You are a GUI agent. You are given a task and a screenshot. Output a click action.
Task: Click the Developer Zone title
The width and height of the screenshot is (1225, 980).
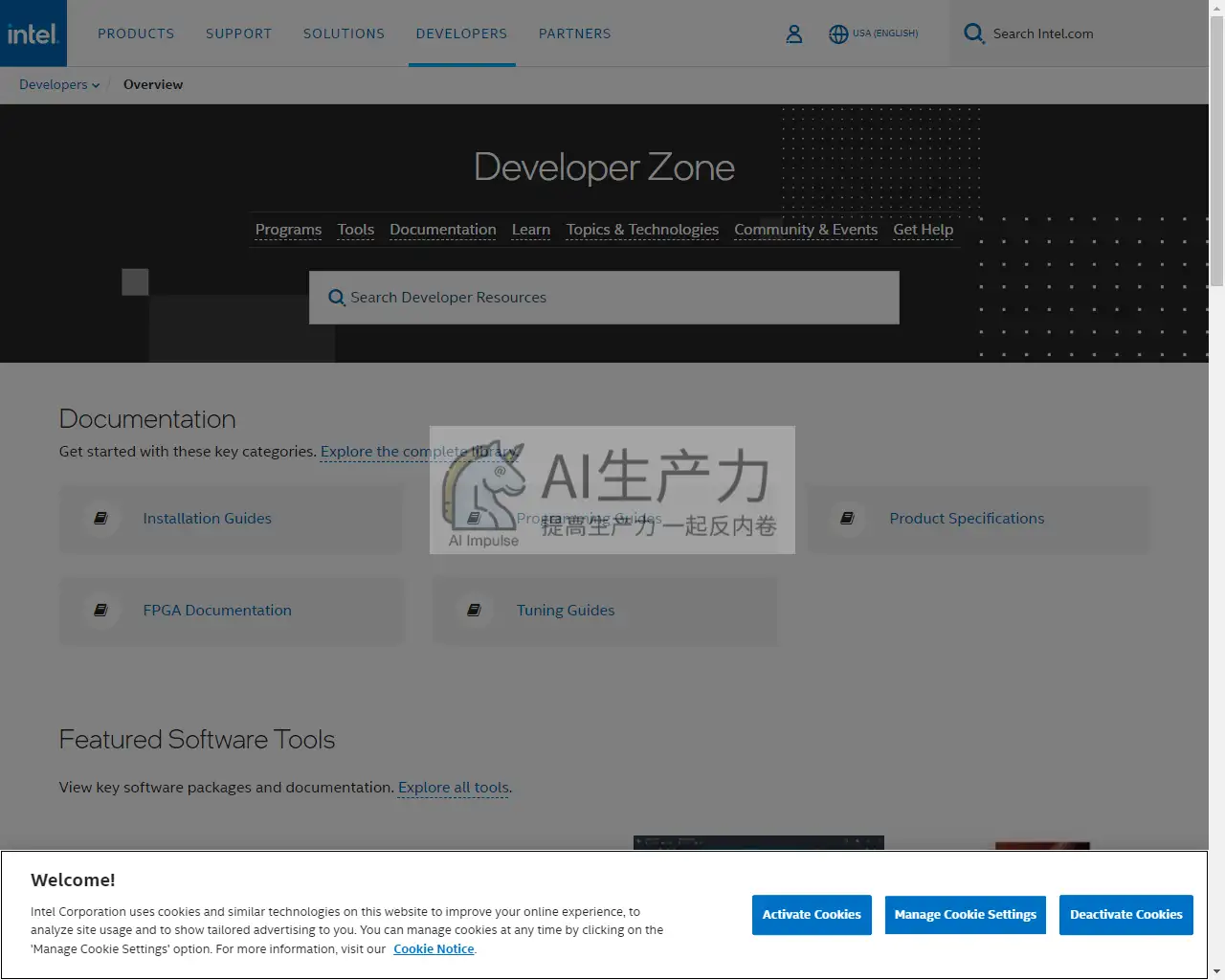[x=605, y=167]
